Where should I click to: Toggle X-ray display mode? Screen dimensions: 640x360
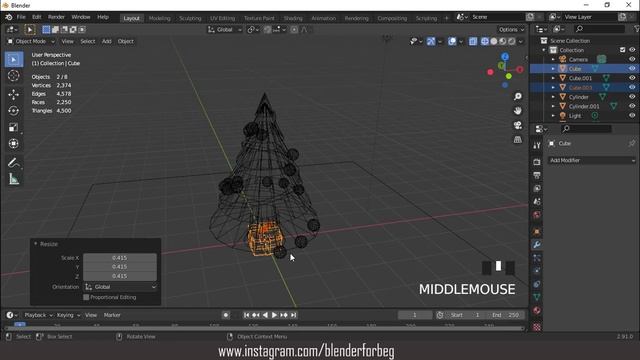[x=473, y=41]
